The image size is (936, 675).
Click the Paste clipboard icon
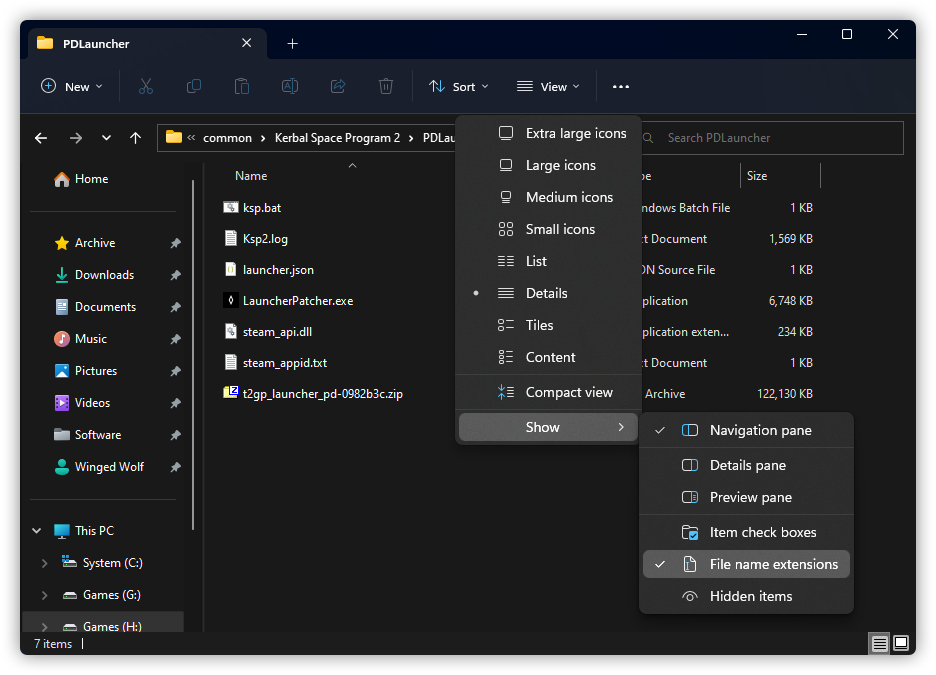pyautogui.click(x=242, y=87)
